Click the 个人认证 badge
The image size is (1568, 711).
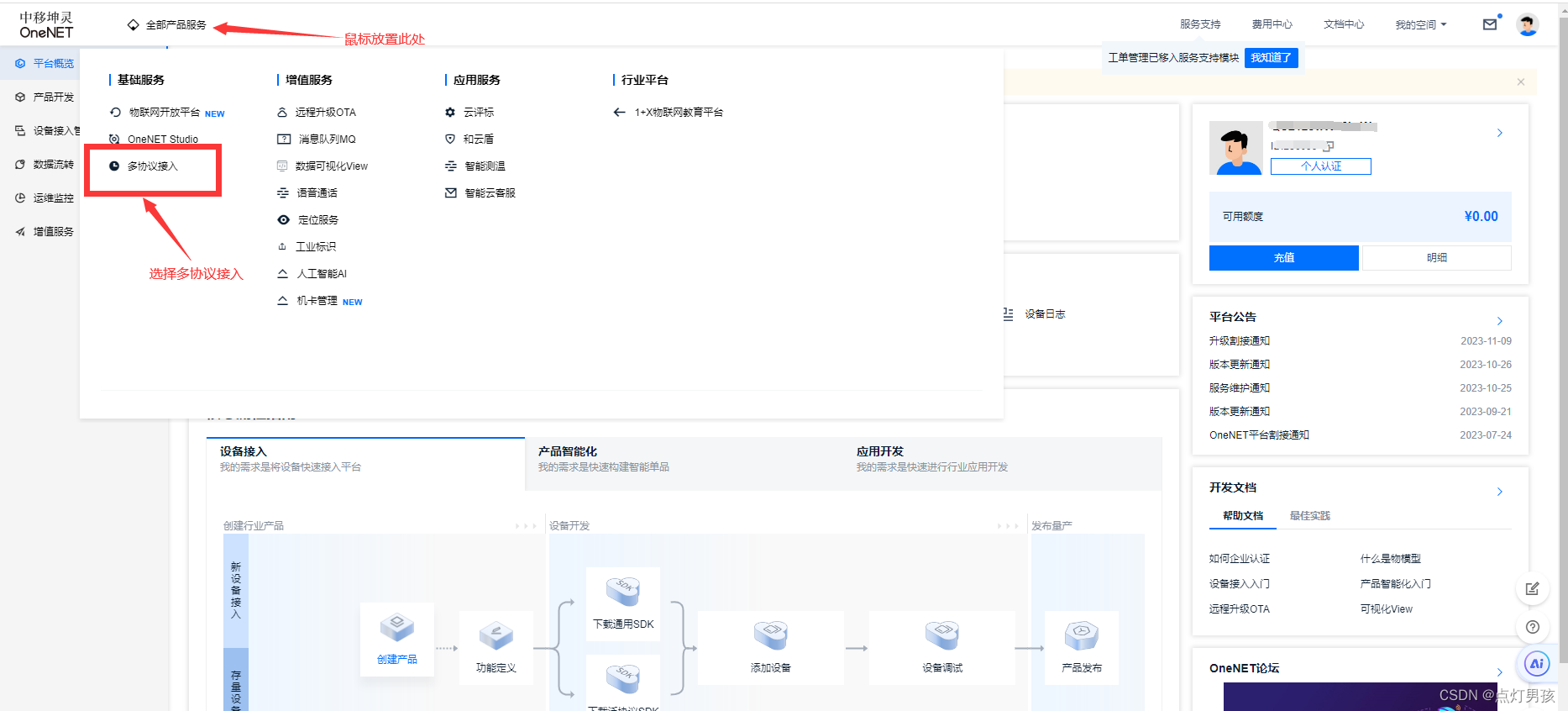pyautogui.click(x=1321, y=166)
